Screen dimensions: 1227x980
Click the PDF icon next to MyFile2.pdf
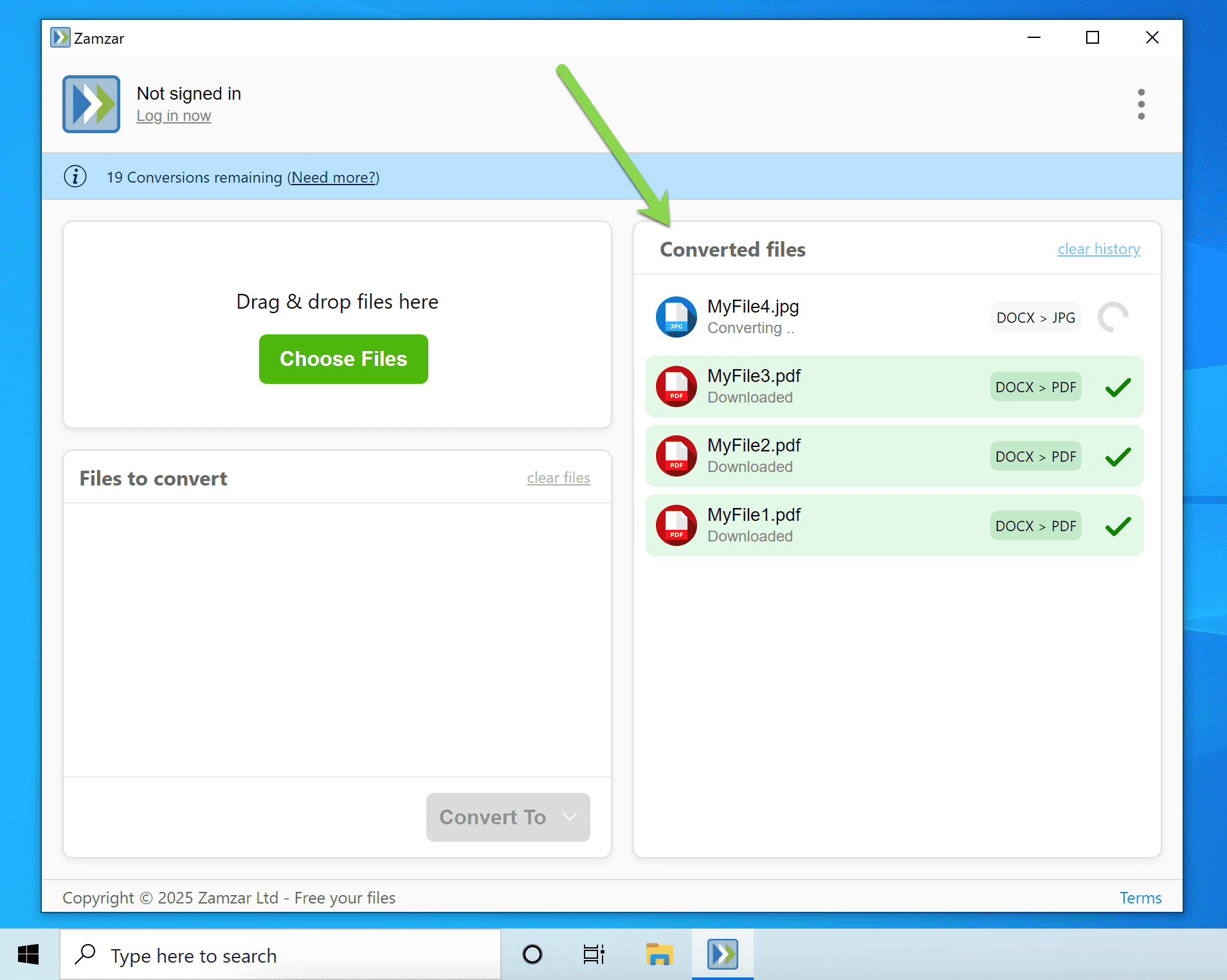(676, 456)
